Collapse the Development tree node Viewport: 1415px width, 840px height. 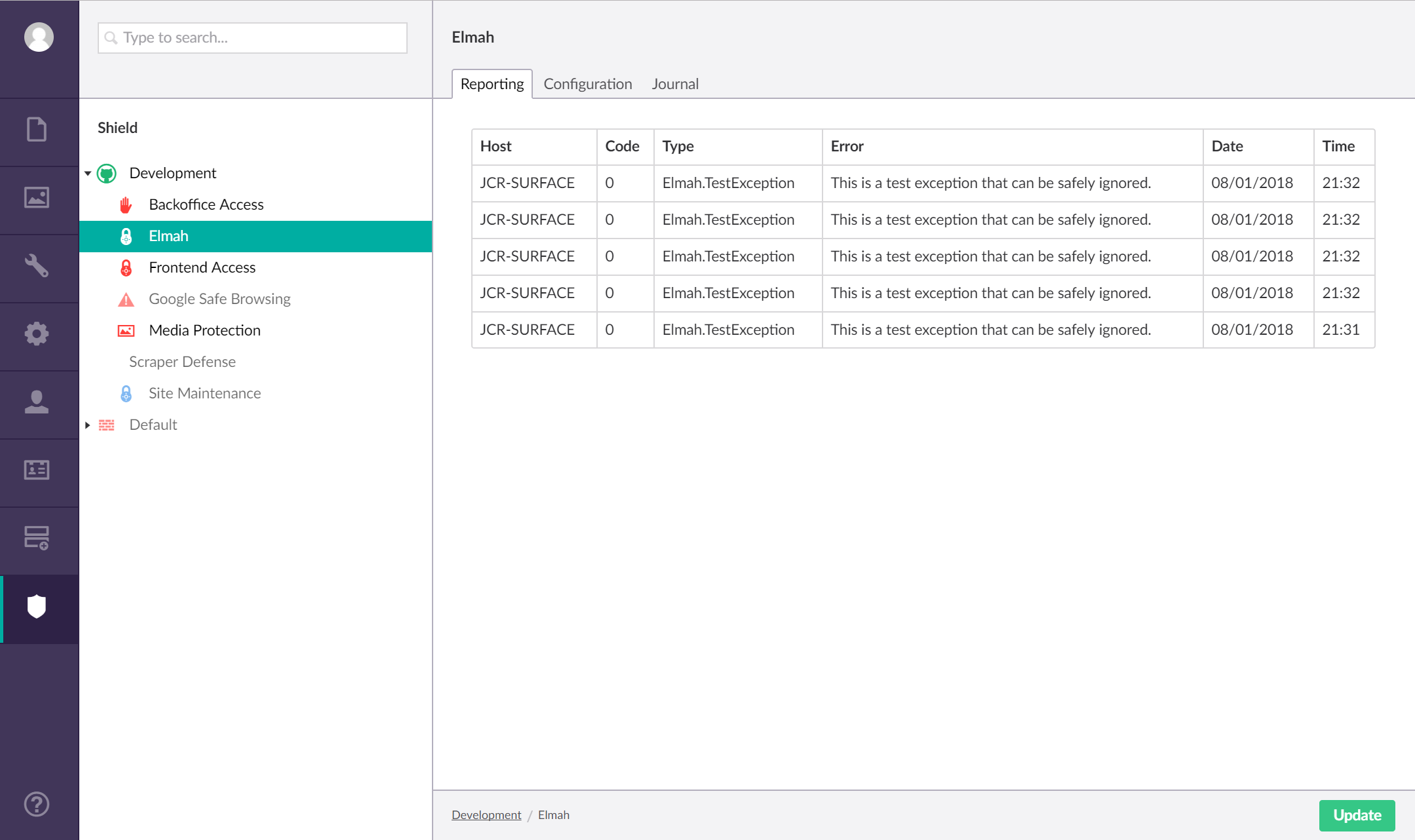pos(88,174)
